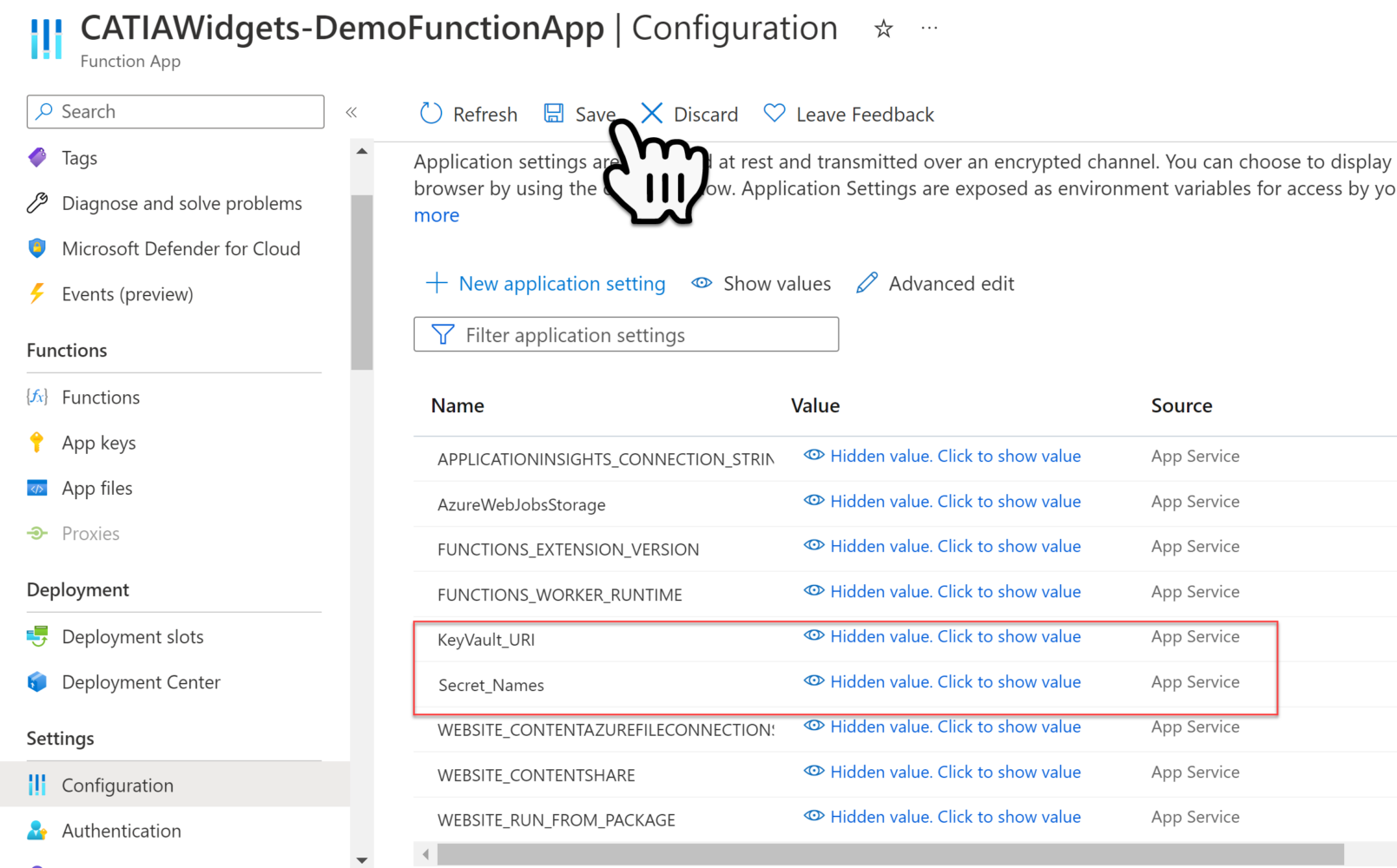This screenshot has width=1397, height=868.
Task: Select Authentication in the sidebar
Action: click(122, 830)
